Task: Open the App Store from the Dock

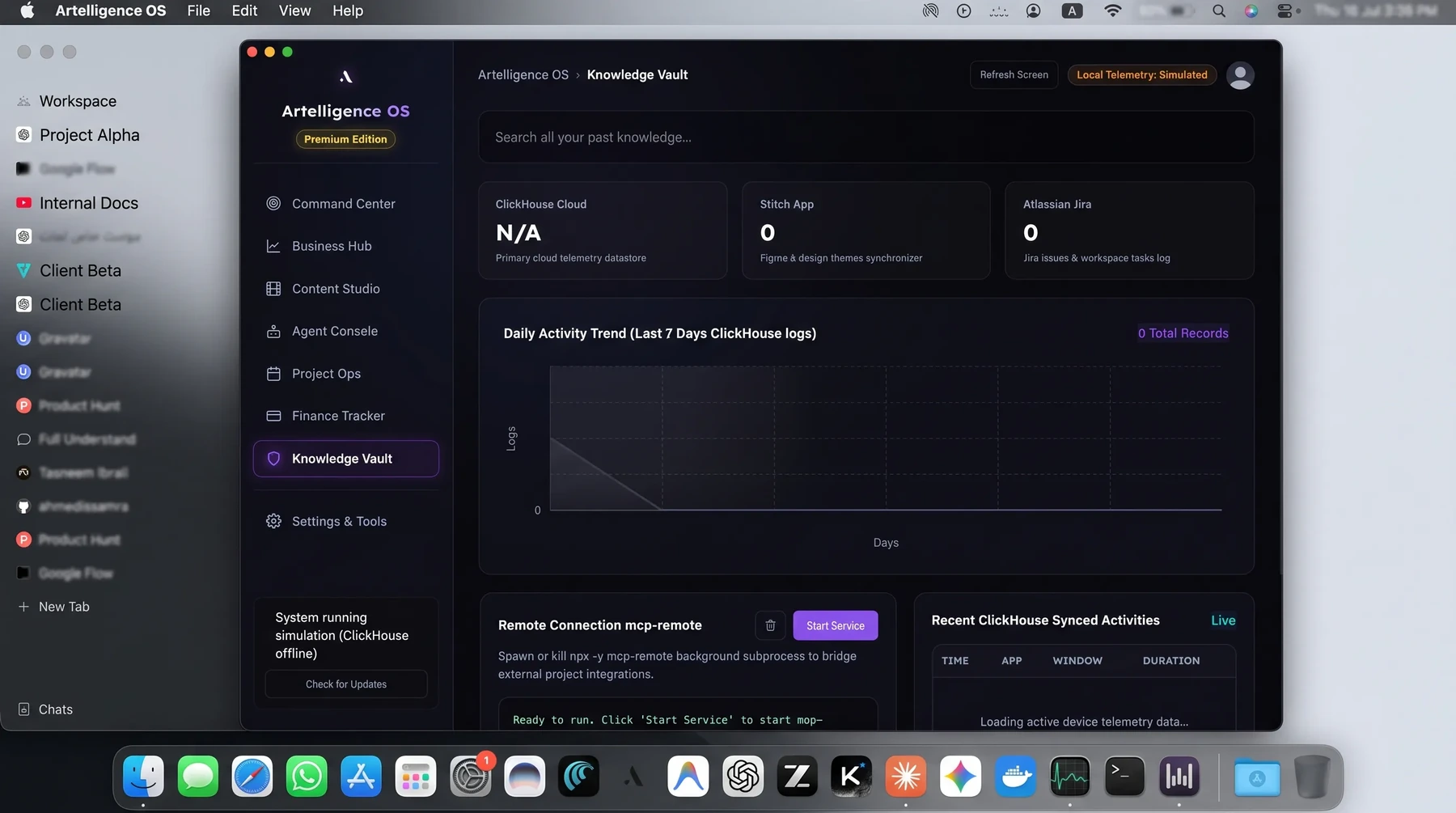Action: [x=361, y=777]
